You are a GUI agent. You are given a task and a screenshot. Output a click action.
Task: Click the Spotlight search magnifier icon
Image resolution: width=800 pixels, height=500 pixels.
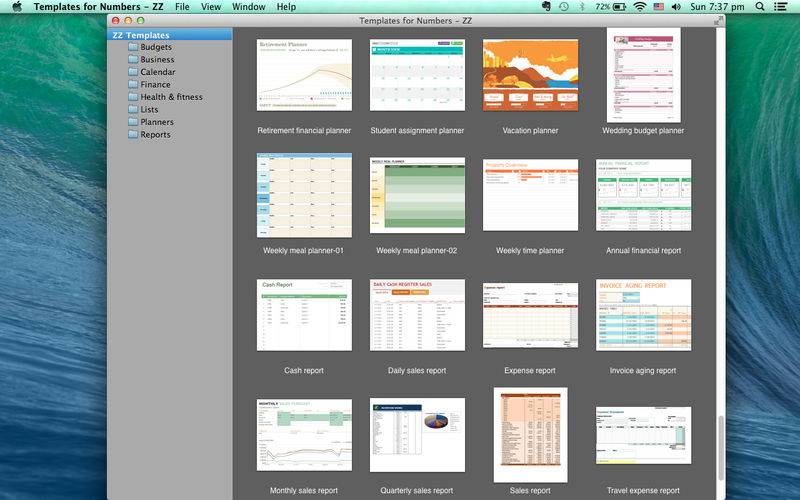click(x=760, y=7)
